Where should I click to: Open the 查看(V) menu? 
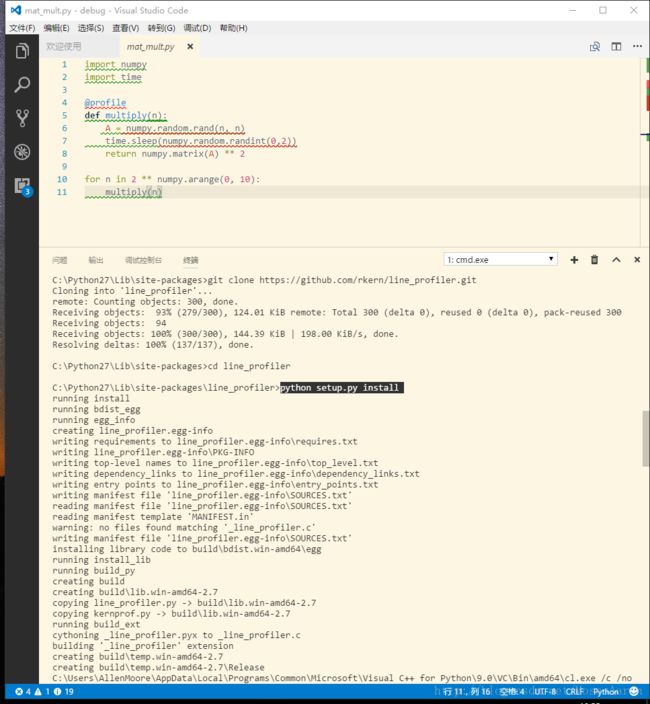click(126, 28)
